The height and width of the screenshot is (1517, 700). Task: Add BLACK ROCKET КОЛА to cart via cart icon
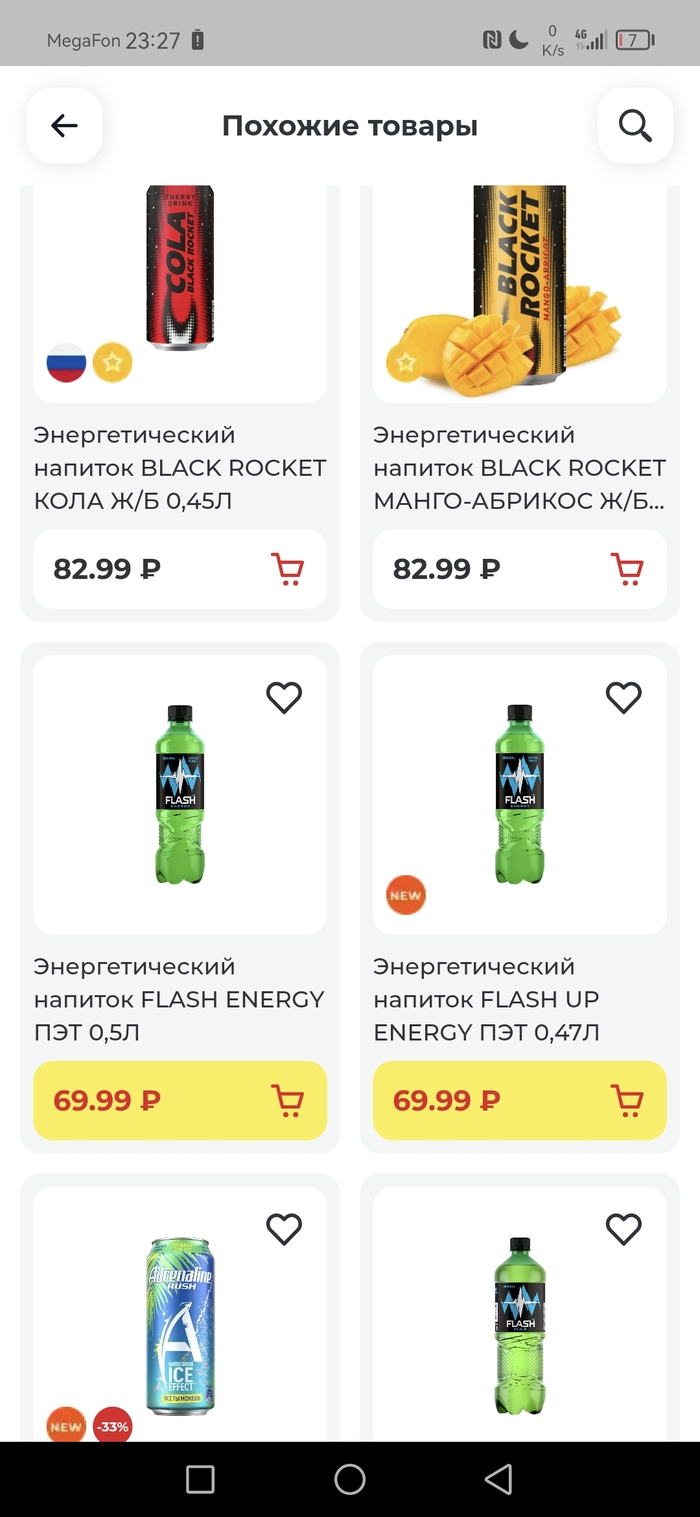(x=287, y=568)
